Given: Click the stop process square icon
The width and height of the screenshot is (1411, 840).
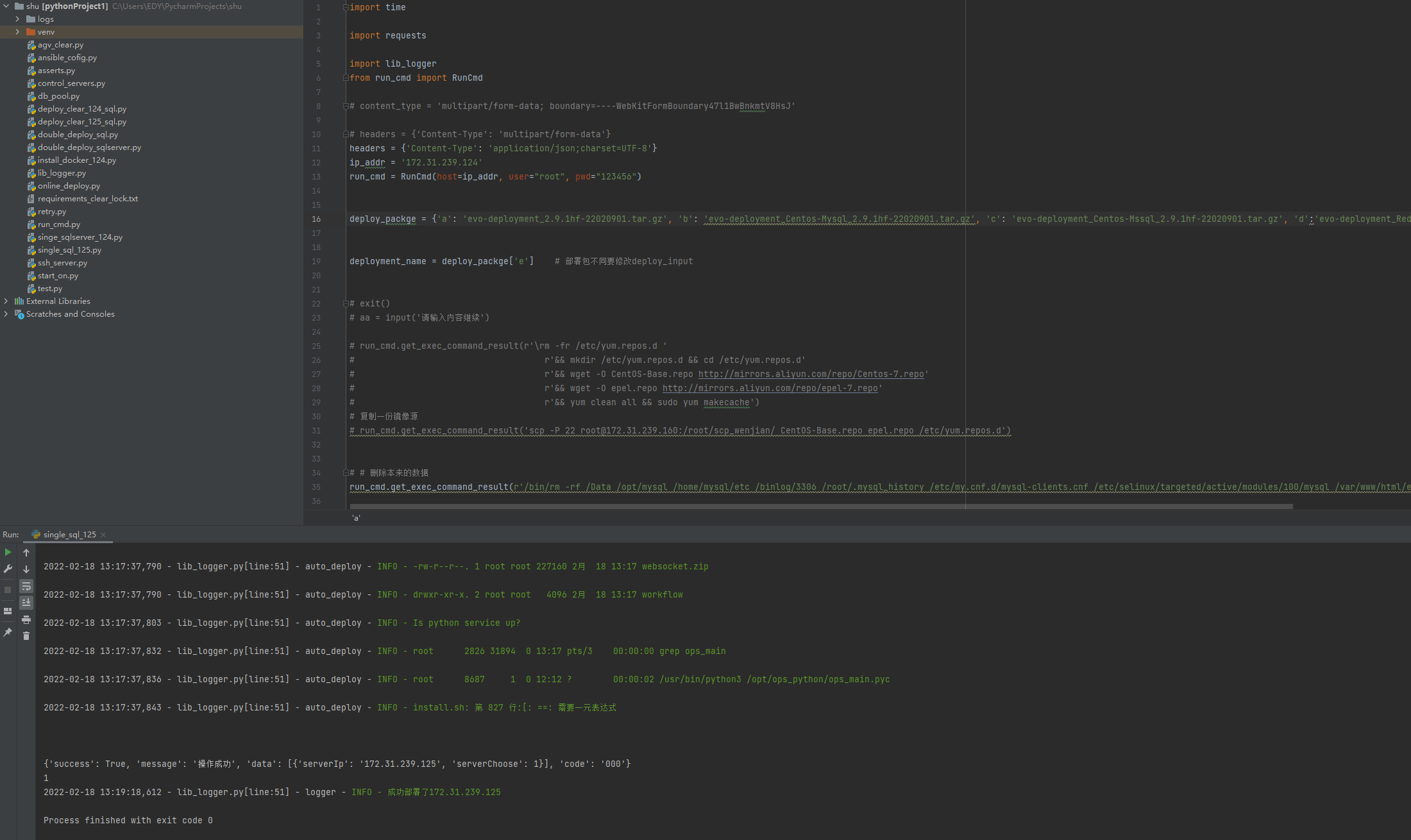Looking at the screenshot, I should (x=8, y=590).
